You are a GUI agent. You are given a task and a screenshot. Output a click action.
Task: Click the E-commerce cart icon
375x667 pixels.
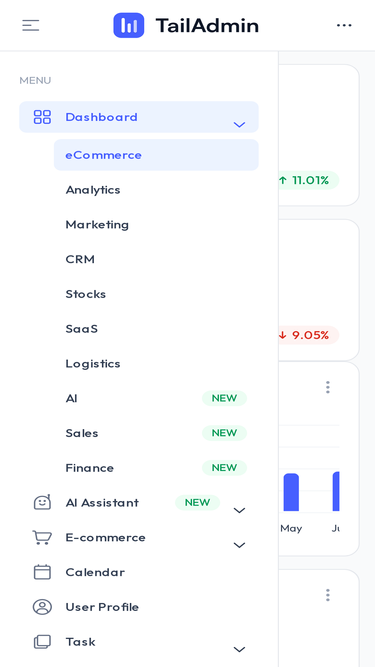click(x=42, y=537)
